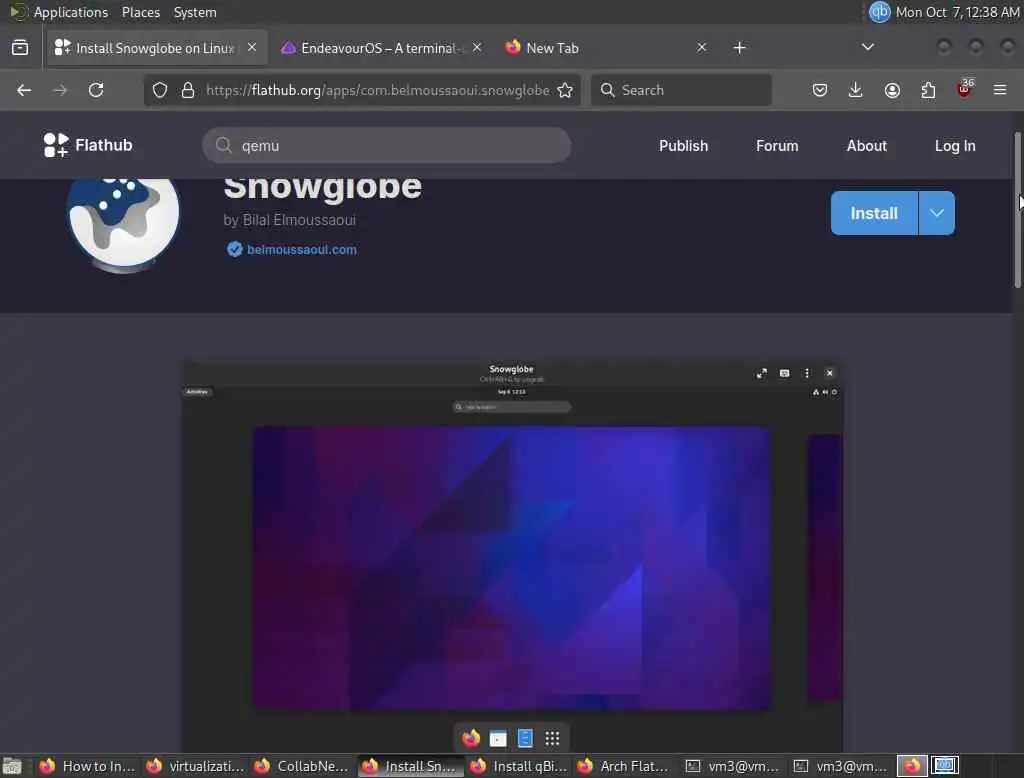Image resolution: width=1024 pixels, height=778 pixels.
Task: Click the forward navigation arrow
Action: pyautogui.click(x=60, y=90)
